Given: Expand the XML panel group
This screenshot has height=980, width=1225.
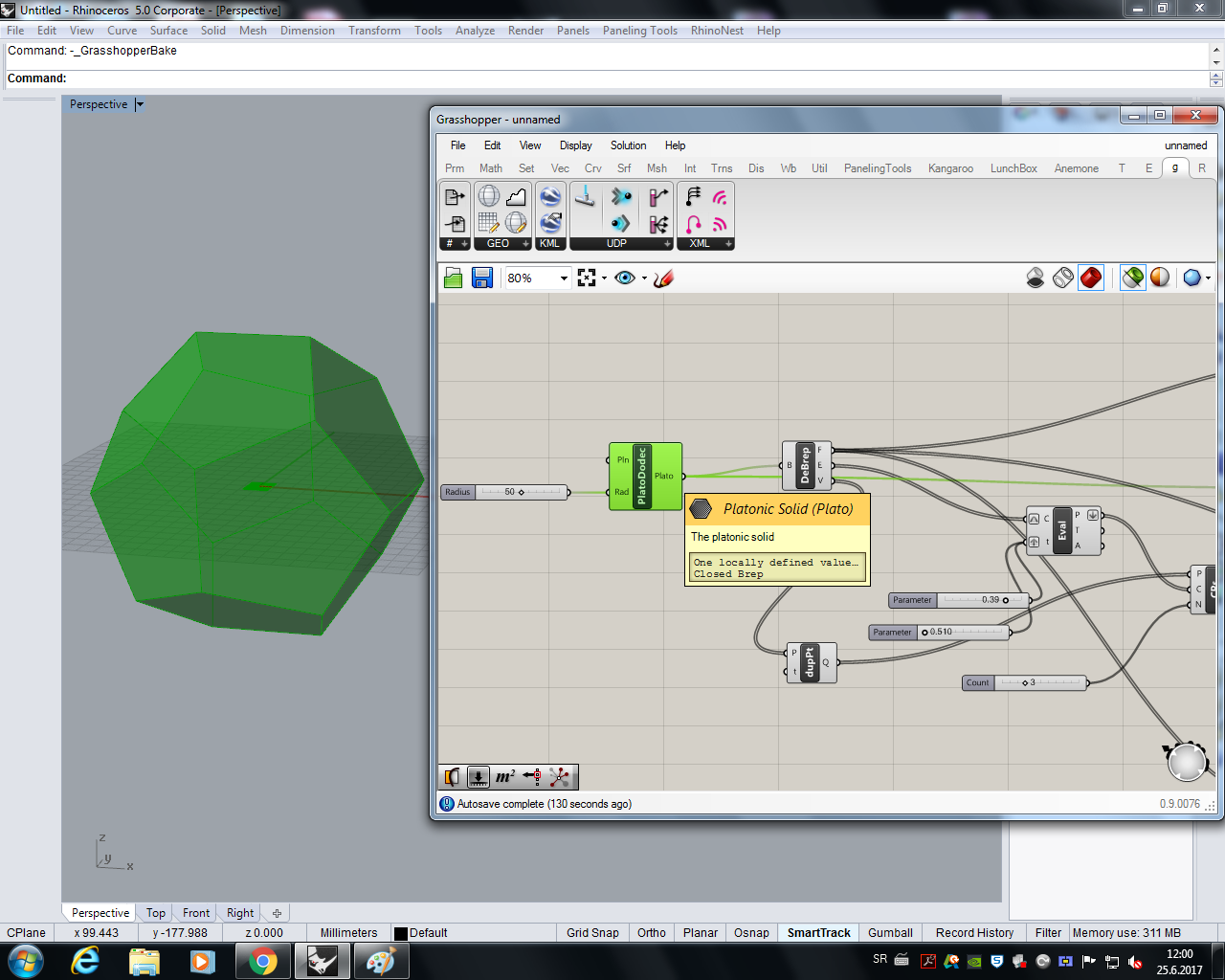Looking at the screenshot, I should coord(728,244).
